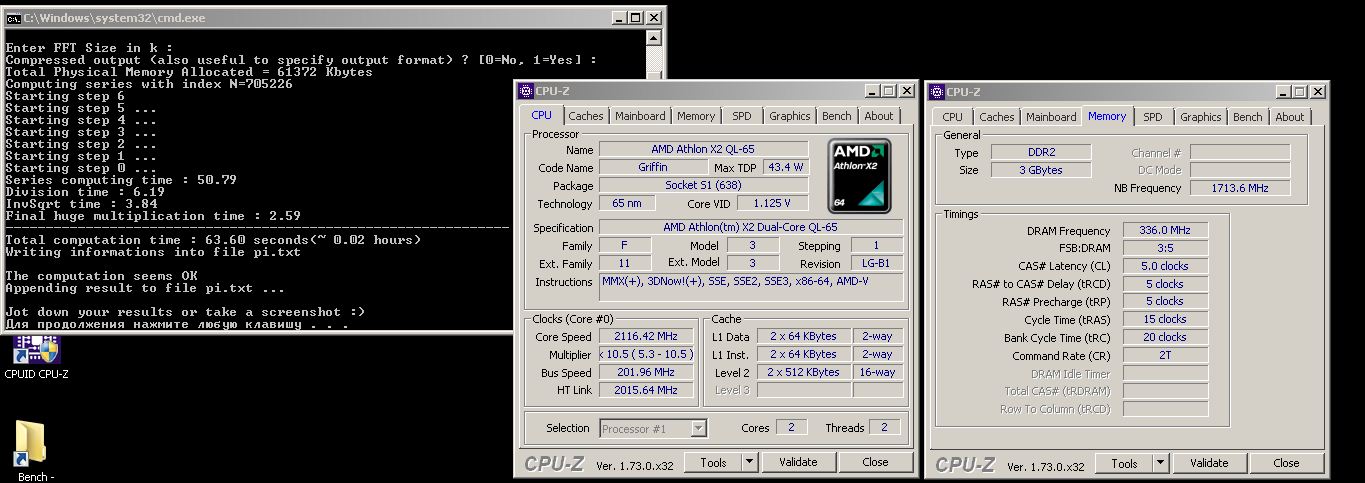The height and width of the screenshot is (483, 1365).
Task: Click the Command Rate value 2T
Action: [1165, 355]
